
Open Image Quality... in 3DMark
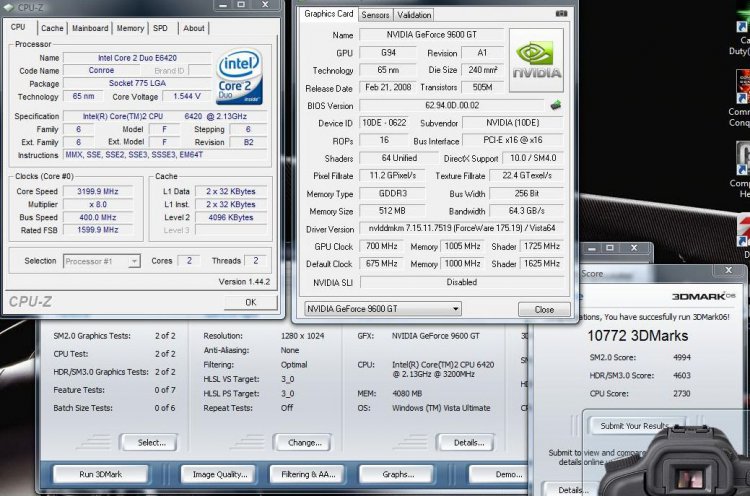pyautogui.click(x=219, y=474)
